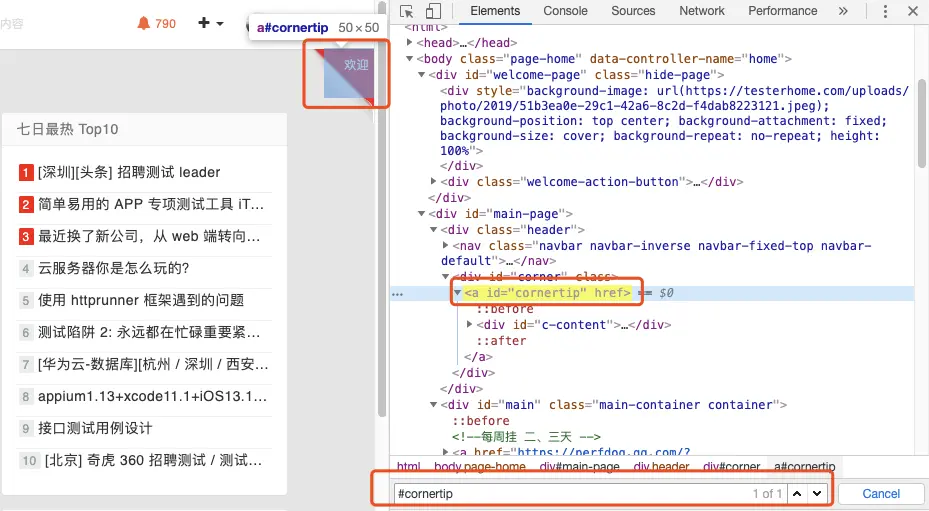929x511 pixels.
Task: Collapse the div class header node
Action: pos(434,229)
